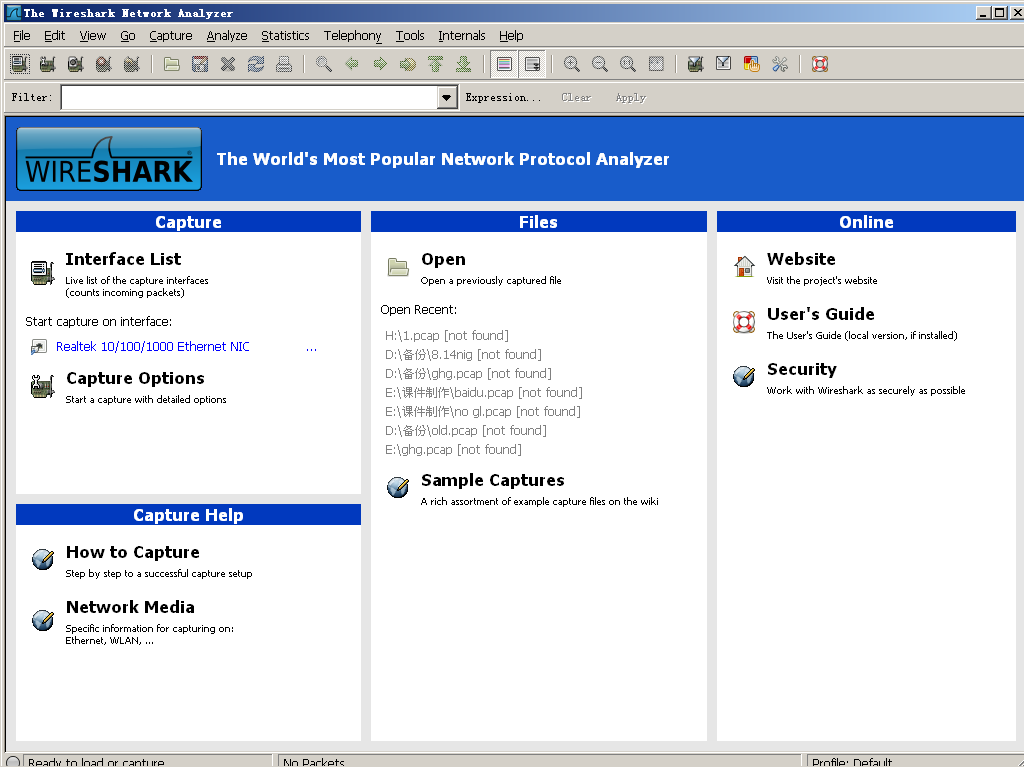Image resolution: width=1024 pixels, height=768 pixels.
Task: Open recent file ending in baidu.pcap
Action: coord(484,392)
